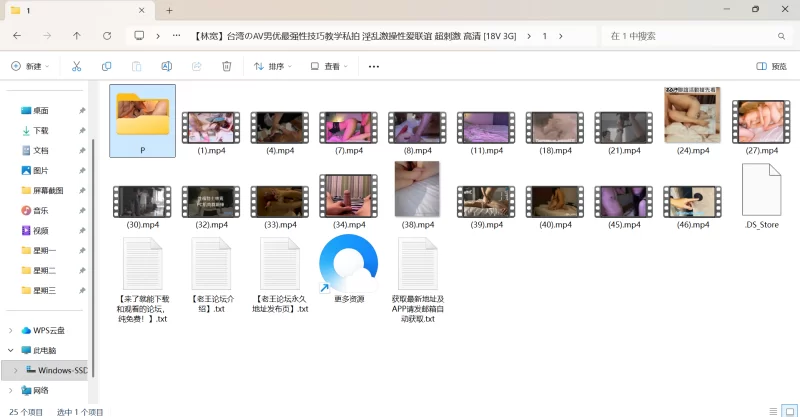Navigate back with the back arrow
Viewport: 800px width, 417px height.
[x=17, y=36]
